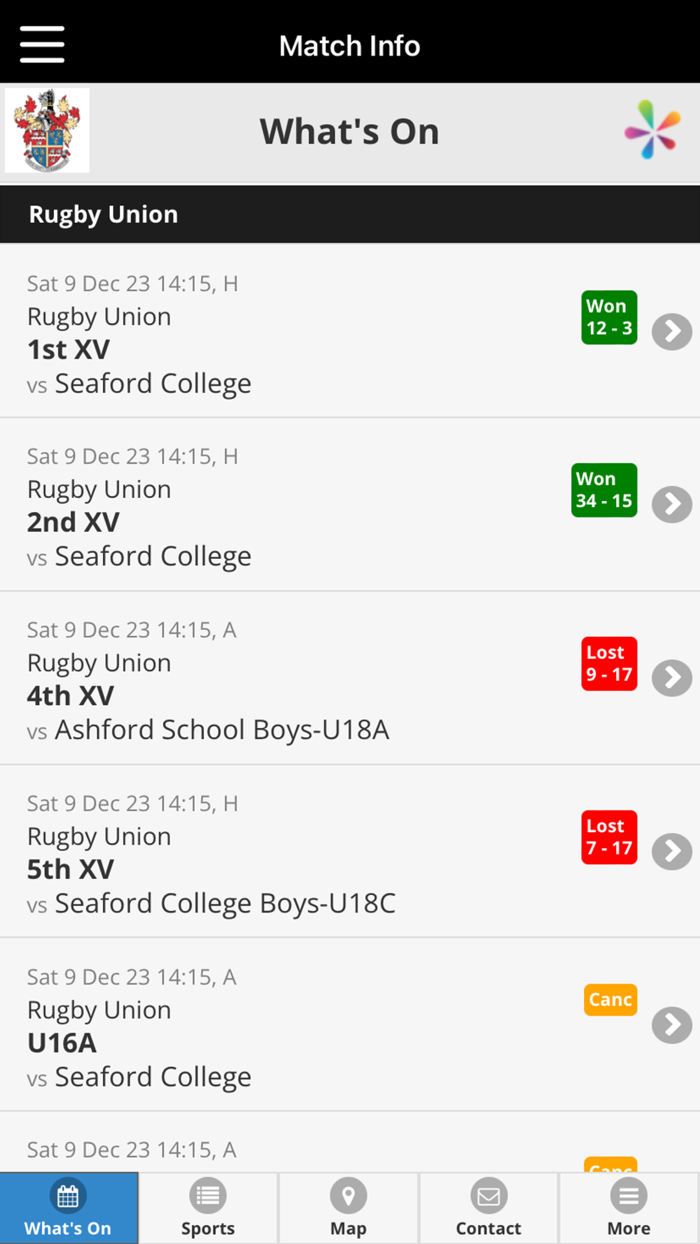Open the hamburger navigation menu
700x1244 pixels.
(x=41, y=43)
